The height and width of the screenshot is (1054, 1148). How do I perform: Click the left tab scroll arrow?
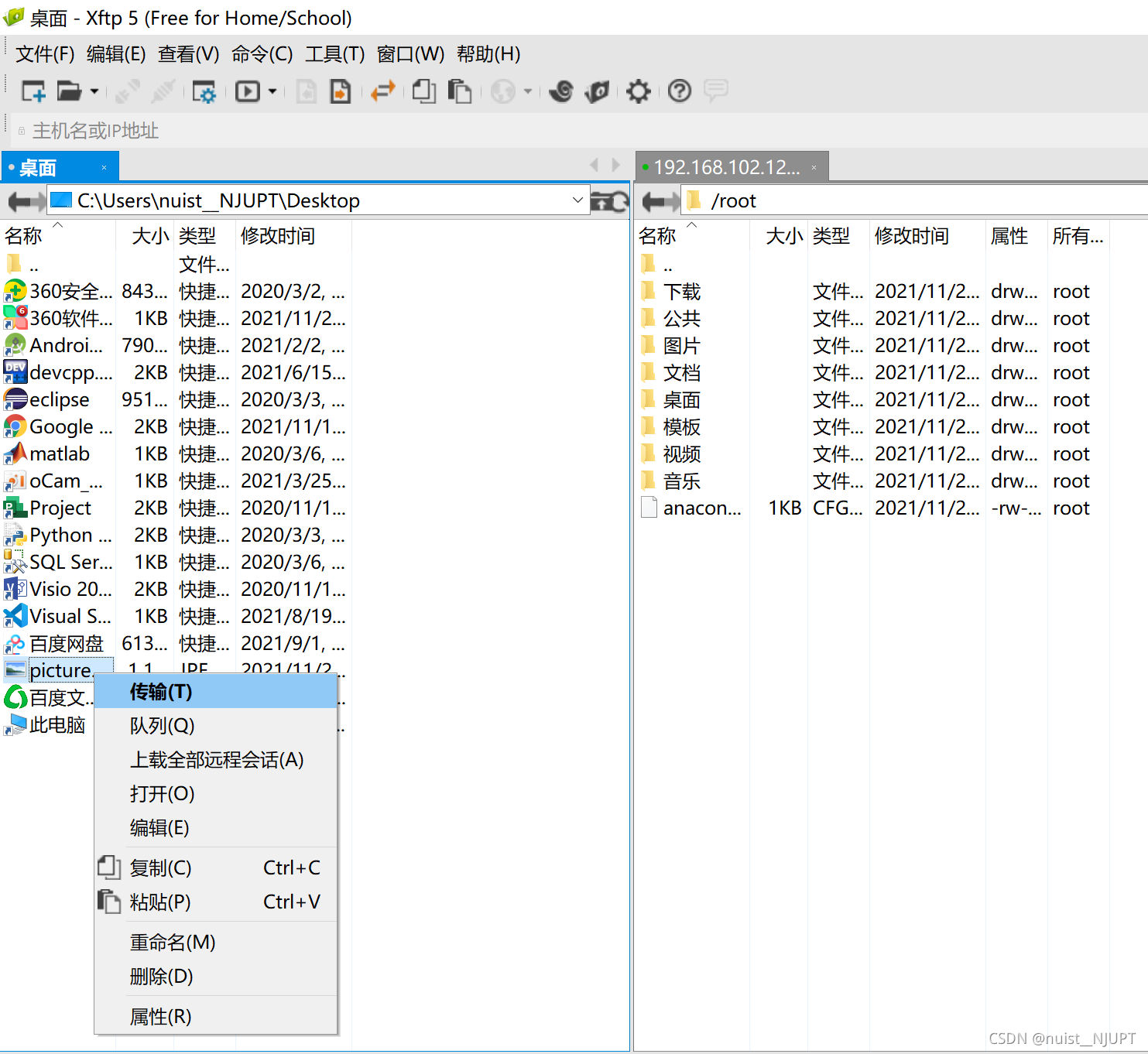point(594,165)
